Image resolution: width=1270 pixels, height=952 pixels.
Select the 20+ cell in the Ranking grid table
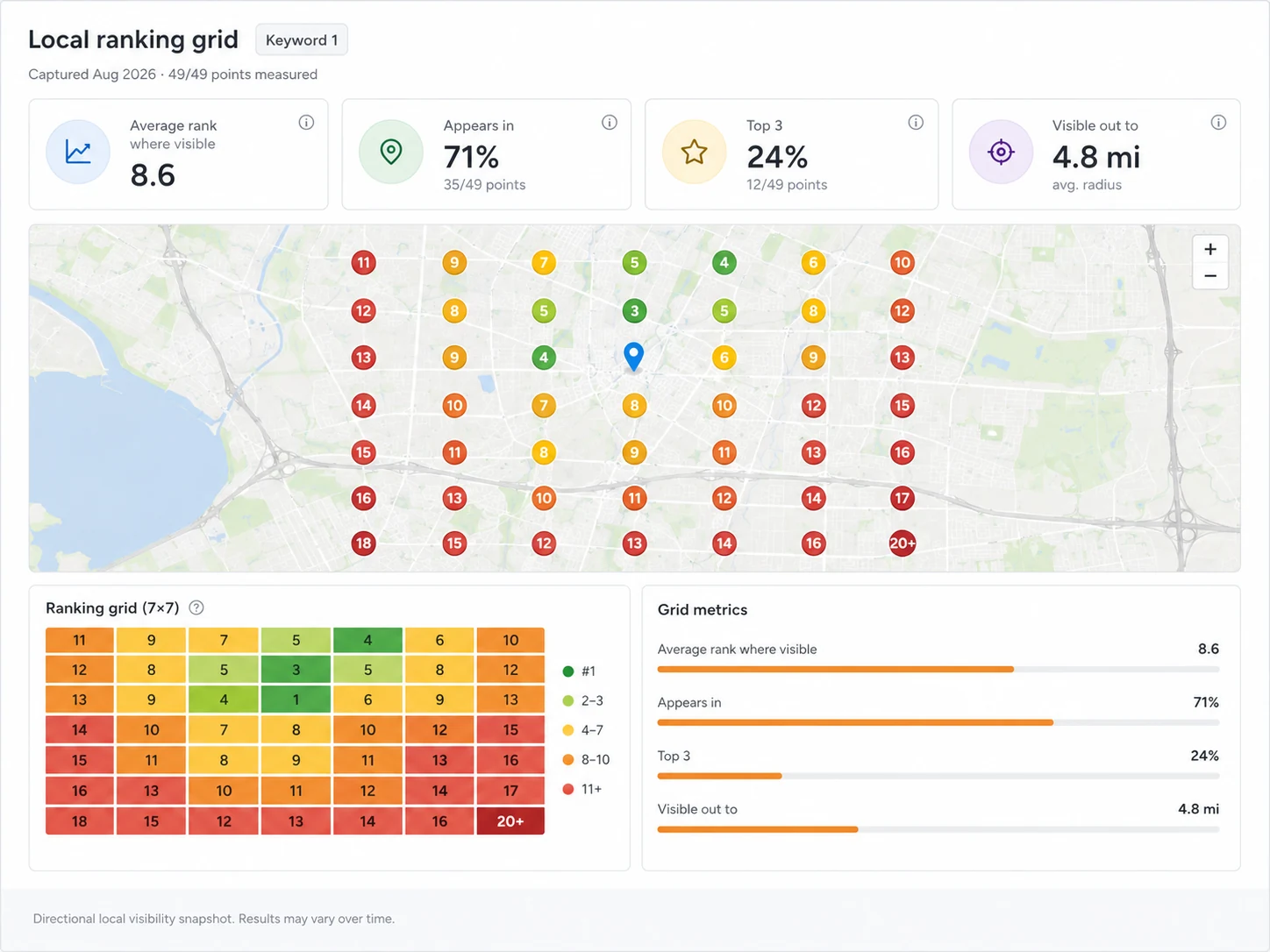tap(510, 821)
